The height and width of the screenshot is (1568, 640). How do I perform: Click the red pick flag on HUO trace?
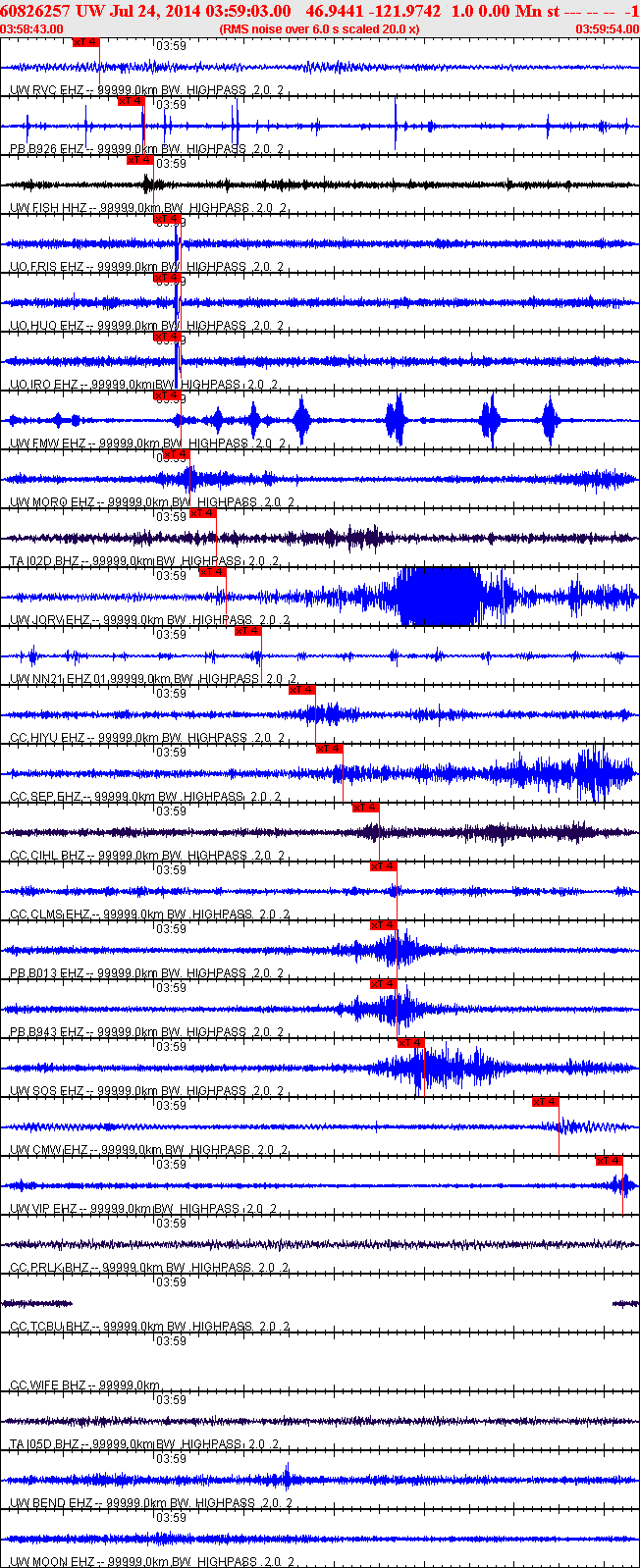point(168,278)
